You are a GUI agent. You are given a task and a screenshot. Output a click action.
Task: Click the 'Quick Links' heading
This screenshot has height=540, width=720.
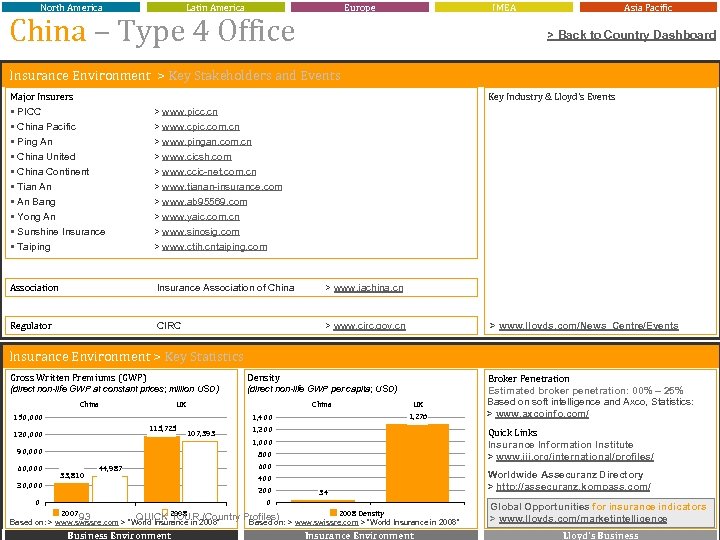pos(512,433)
